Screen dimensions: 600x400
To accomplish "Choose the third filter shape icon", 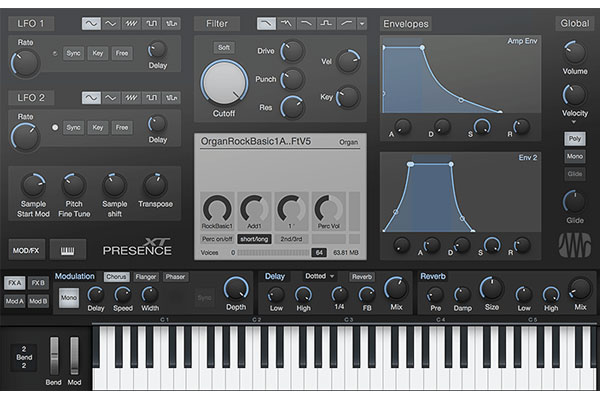I will coord(306,24).
